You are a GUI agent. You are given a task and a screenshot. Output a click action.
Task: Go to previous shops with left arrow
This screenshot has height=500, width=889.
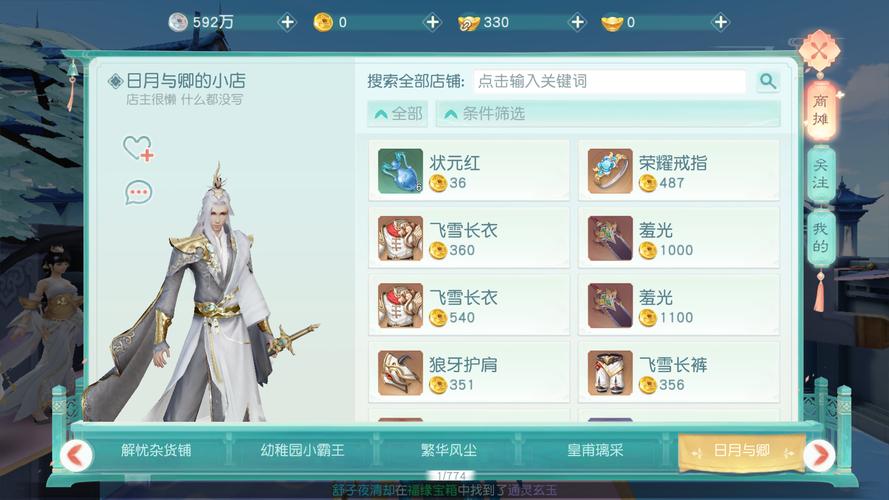[x=76, y=455]
